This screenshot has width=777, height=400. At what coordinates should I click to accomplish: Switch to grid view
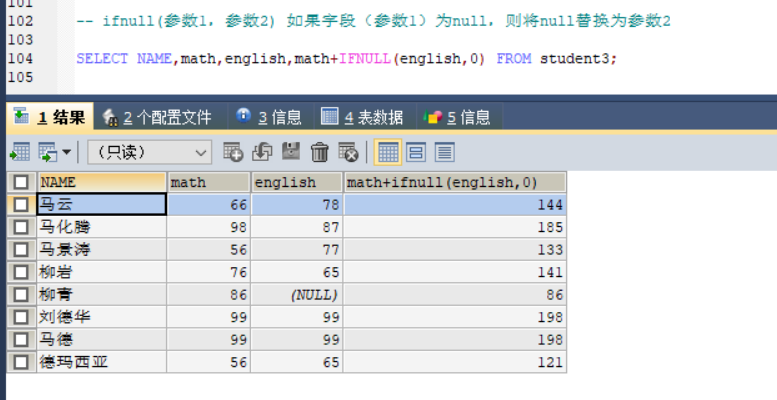tap(388, 152)
